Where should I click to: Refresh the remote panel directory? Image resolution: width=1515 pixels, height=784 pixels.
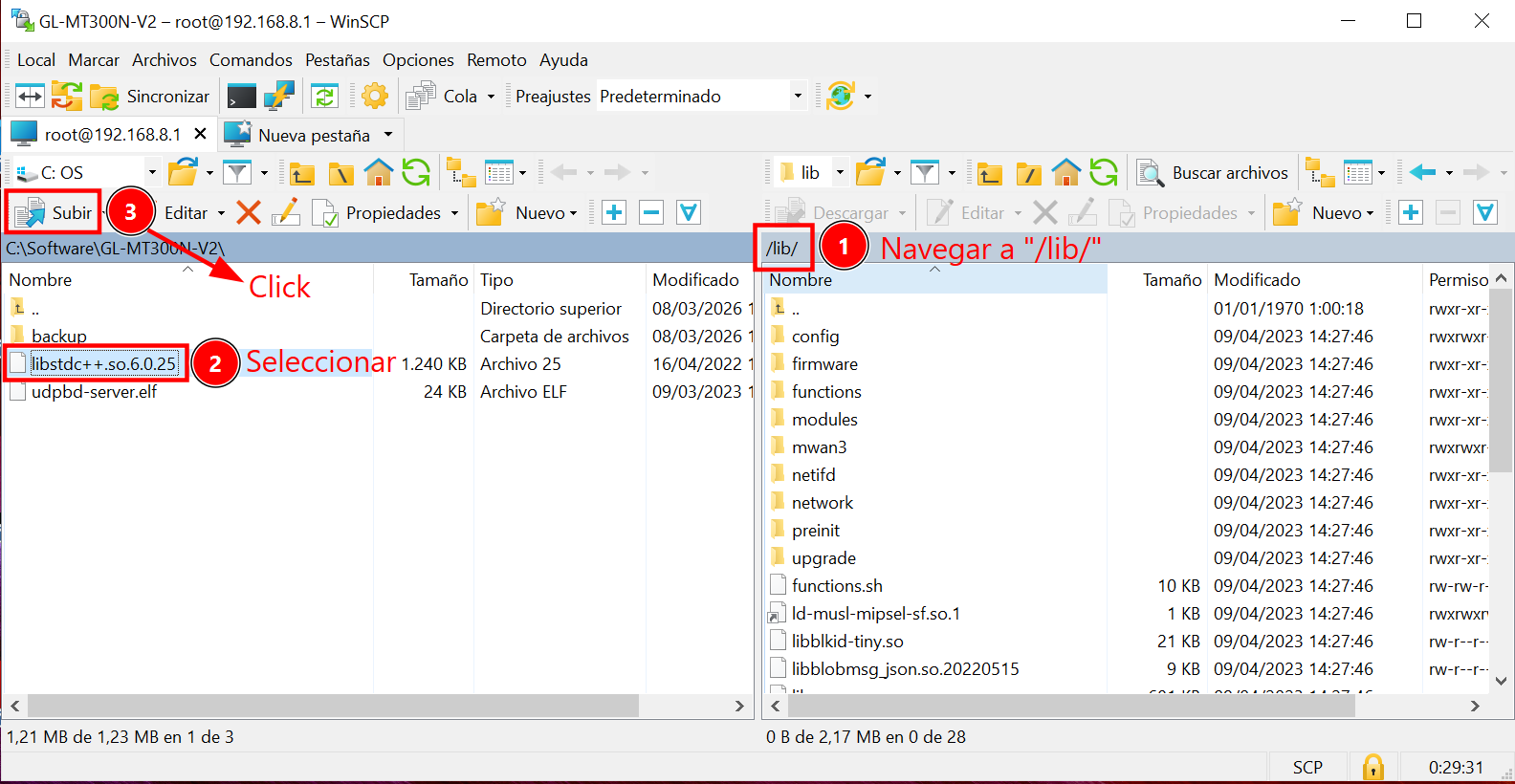coord(1104,173)
